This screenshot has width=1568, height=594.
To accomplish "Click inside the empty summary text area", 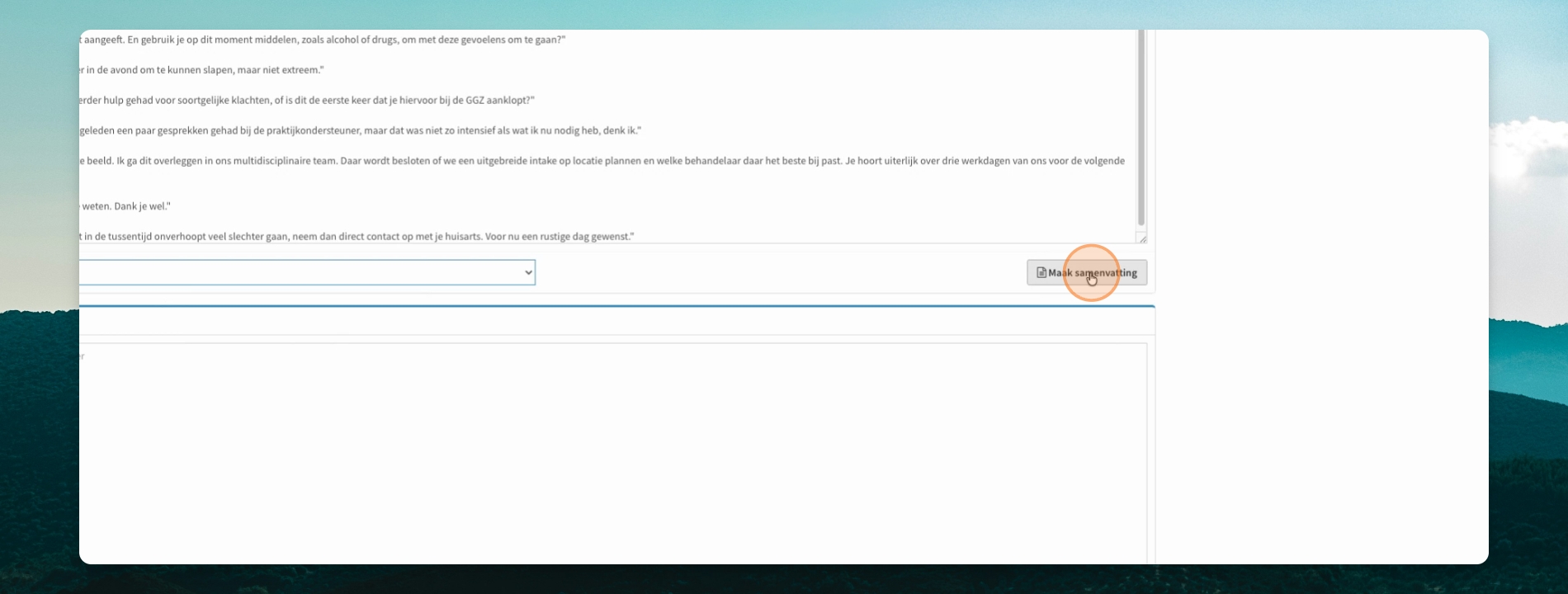I will pyautogui.click(x=613, y=454).
